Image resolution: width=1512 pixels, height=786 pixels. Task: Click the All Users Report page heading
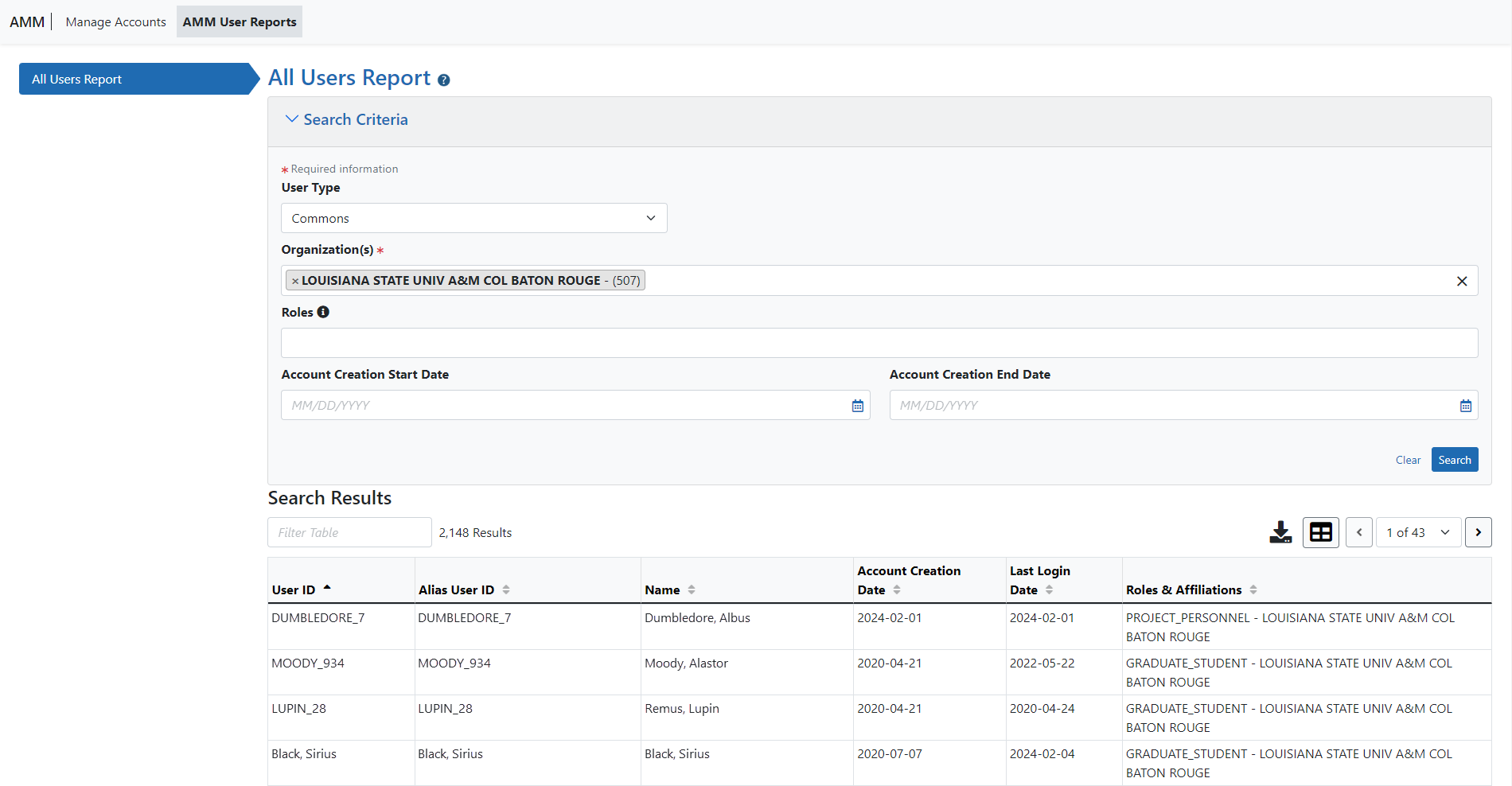tap(349, 78)
